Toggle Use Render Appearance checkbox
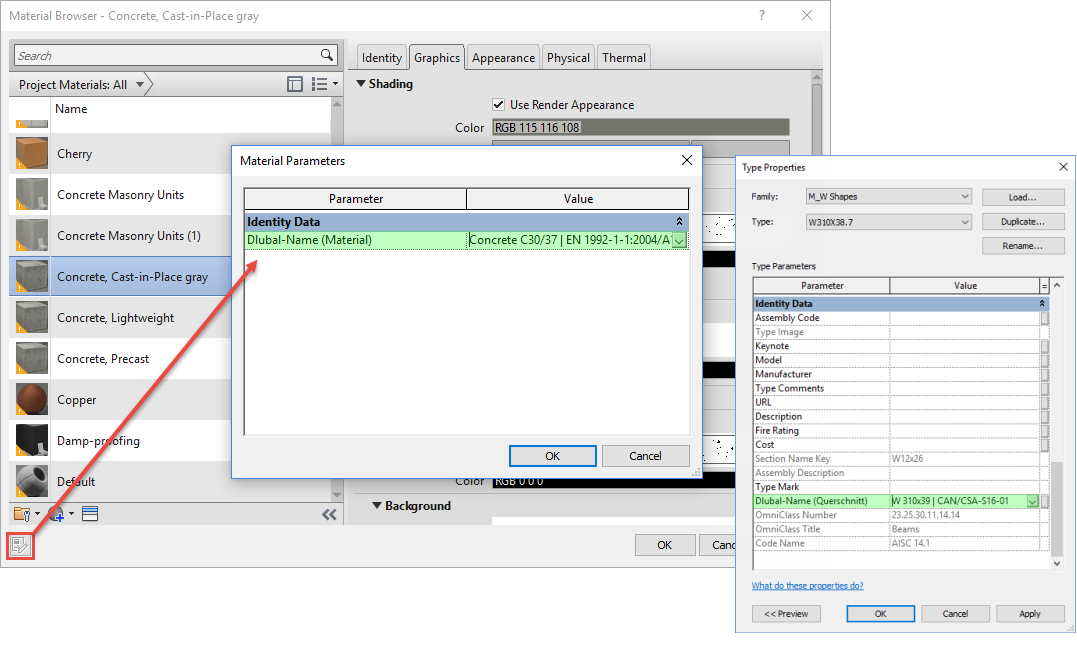Viewport: 1077px width, 655px height. click(499, 104)
